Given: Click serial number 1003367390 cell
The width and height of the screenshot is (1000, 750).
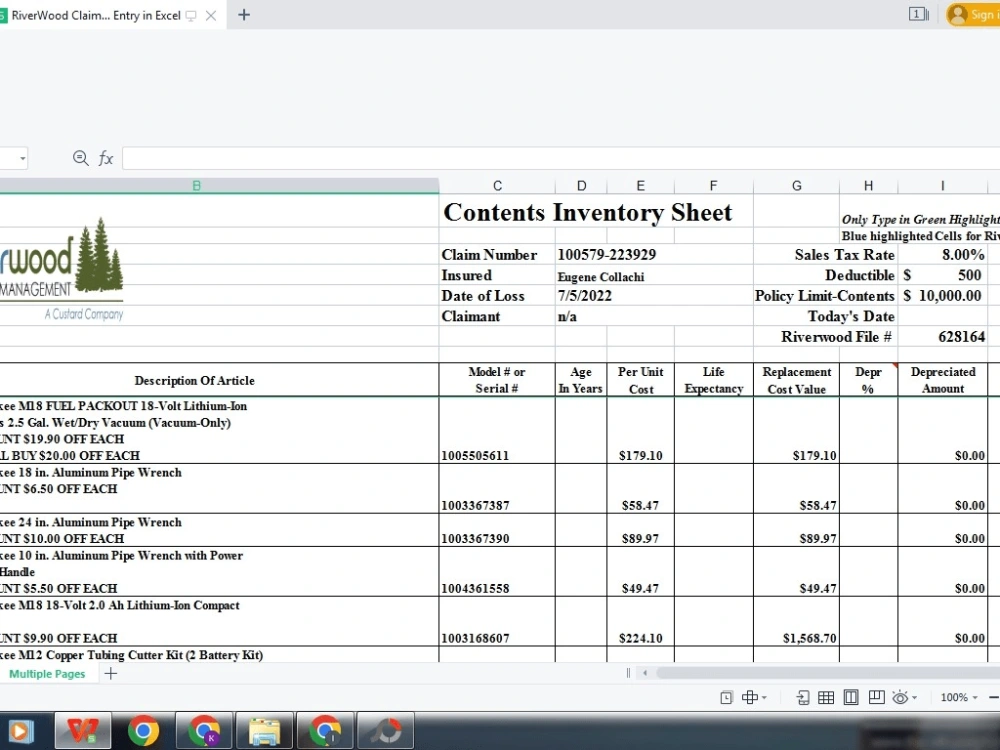Looking at the screenshot, I should pyautogui.click(x=497, y=530).
